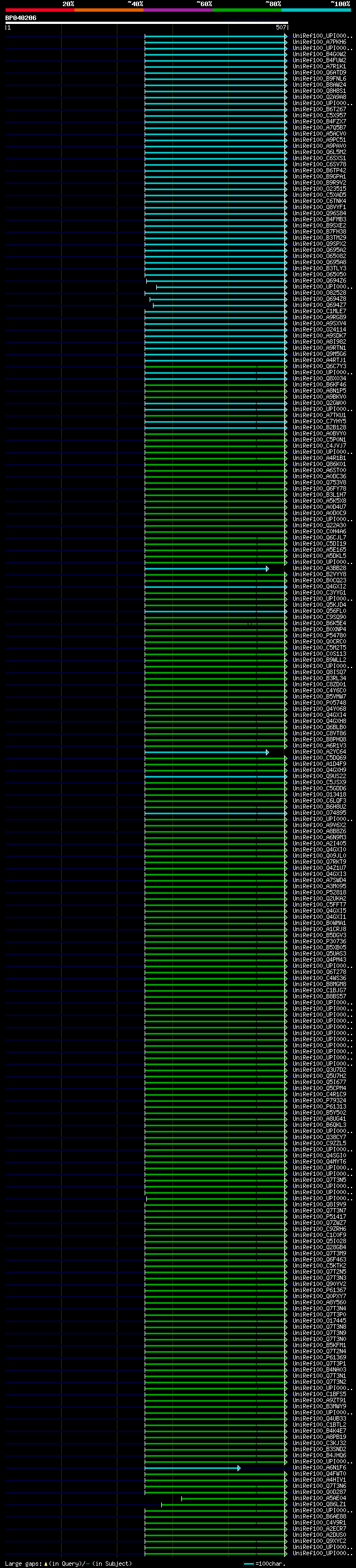Click the query end position 507
Image resolution: width=356 pixels, height=1568 pixels.
click(x=281, y=27)
